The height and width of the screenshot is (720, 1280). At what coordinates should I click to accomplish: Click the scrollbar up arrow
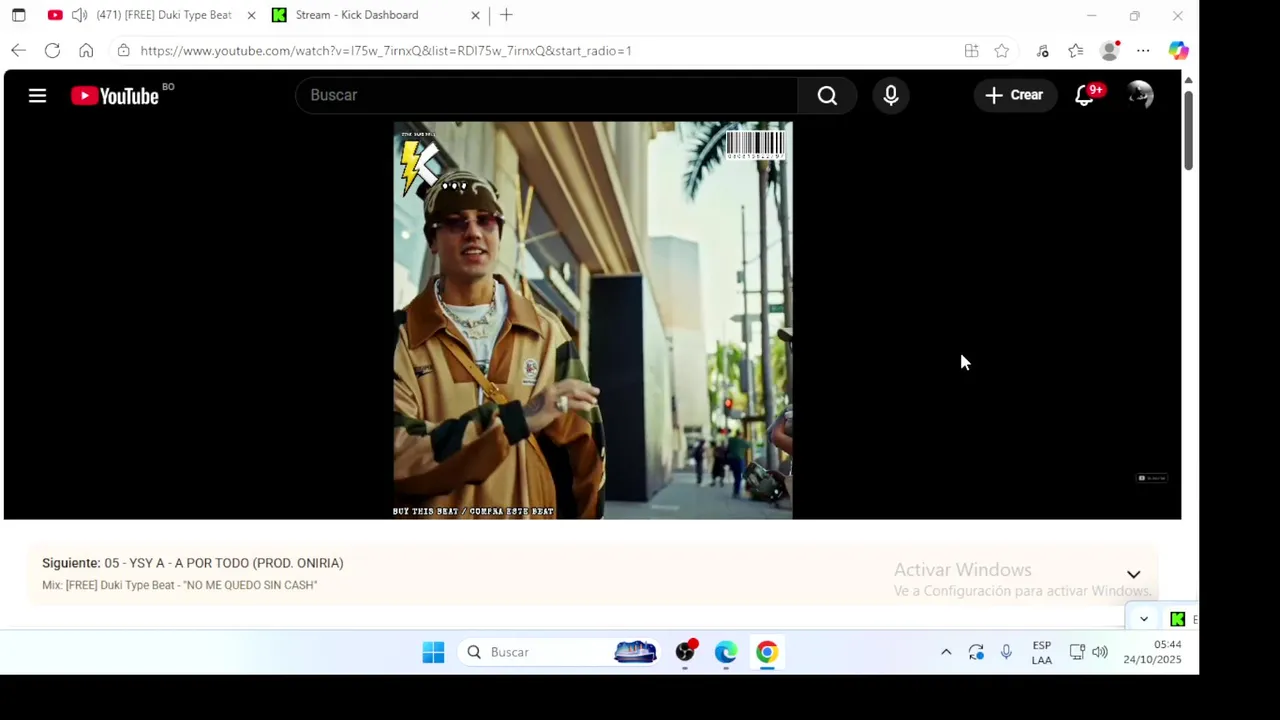tap(1188, 80)
